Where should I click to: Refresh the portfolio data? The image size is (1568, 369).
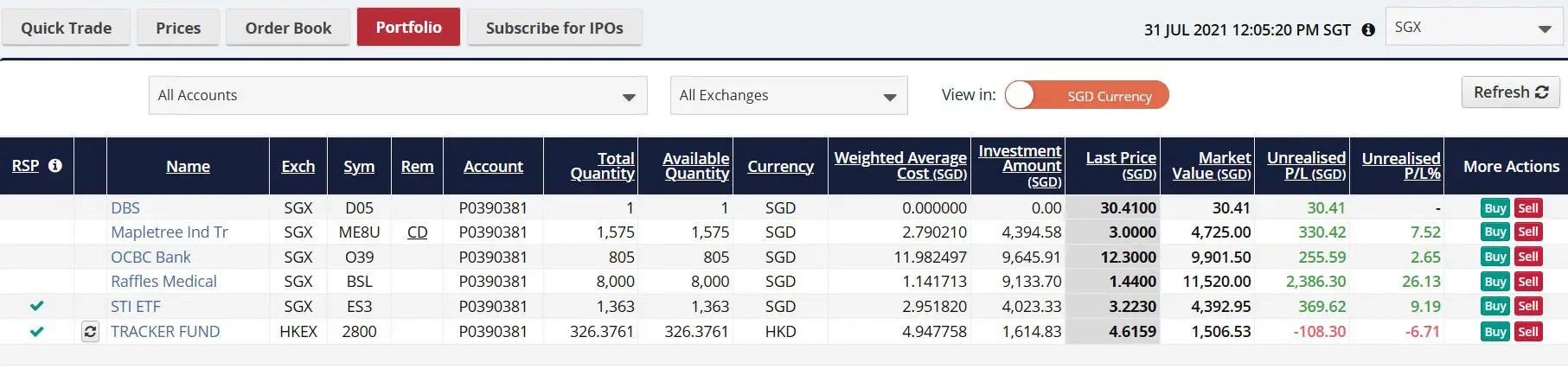click(x=1510, y=92)
